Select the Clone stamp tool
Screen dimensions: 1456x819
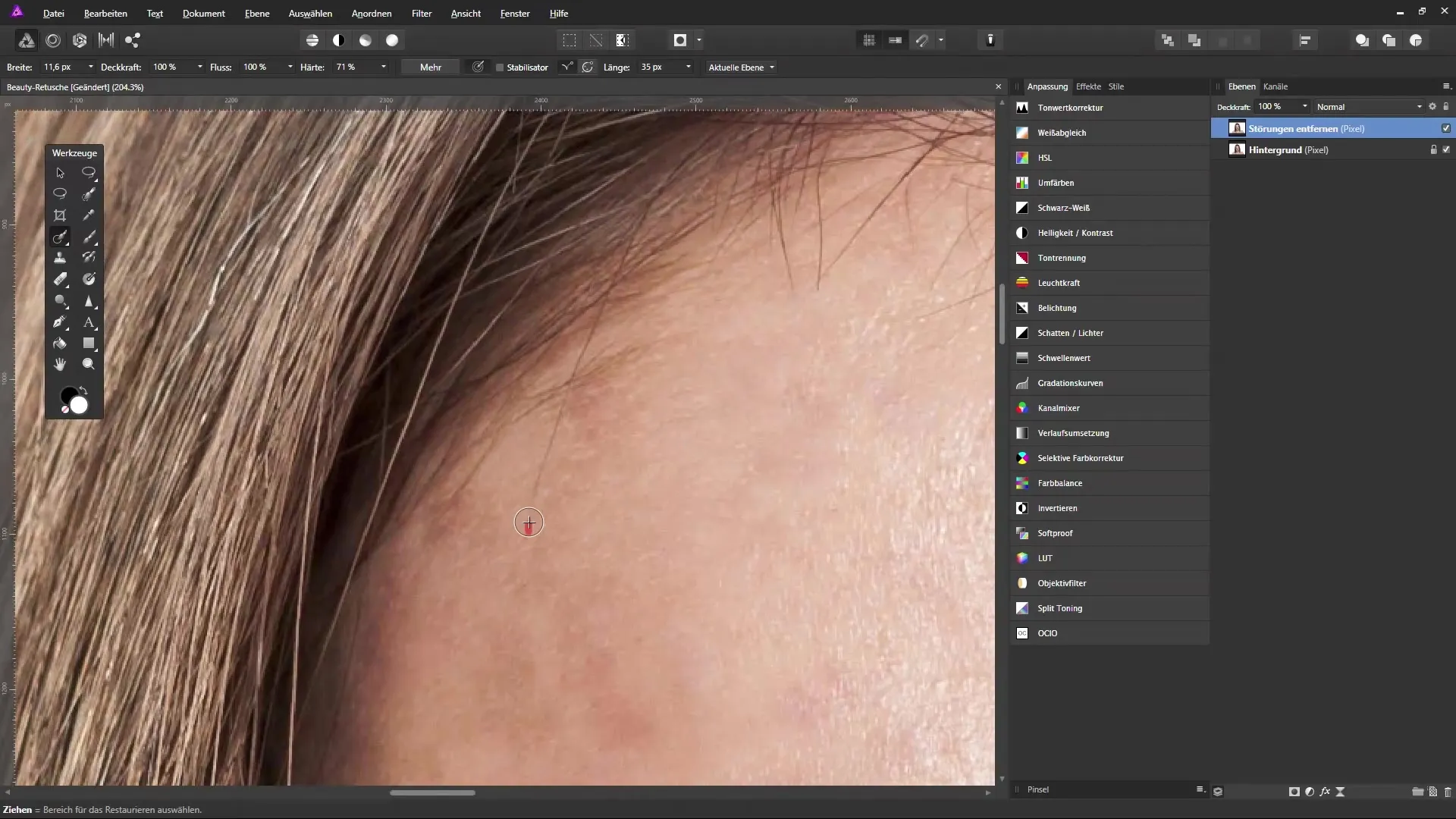point(60,258)
